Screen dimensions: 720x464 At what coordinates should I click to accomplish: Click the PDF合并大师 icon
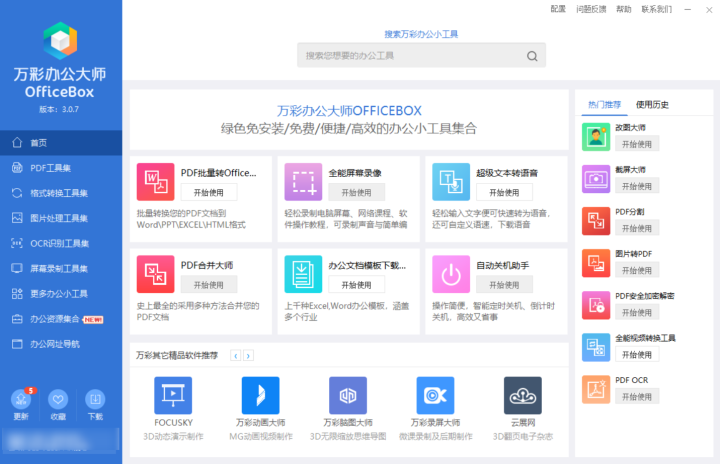pos(156,274)
